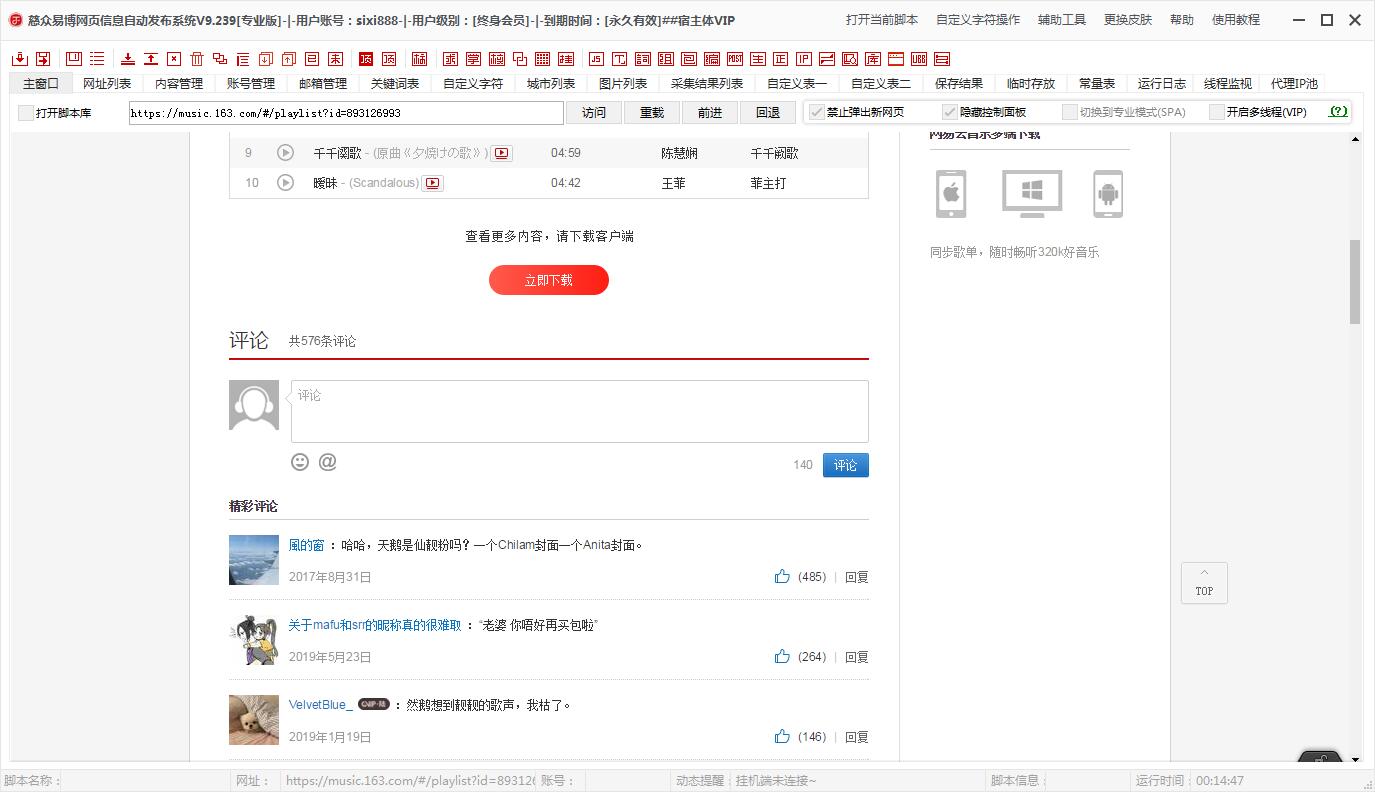
Task: Play song 暧昧 with its play icon
Action: 285,183
